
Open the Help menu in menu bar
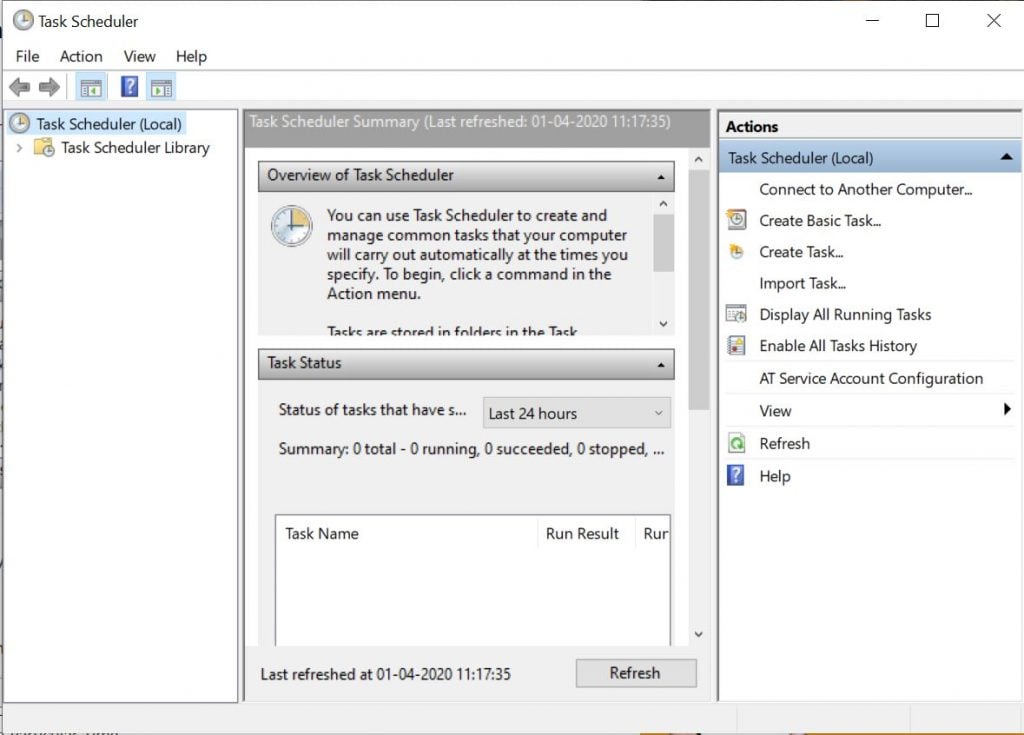(x=191, y=56)
